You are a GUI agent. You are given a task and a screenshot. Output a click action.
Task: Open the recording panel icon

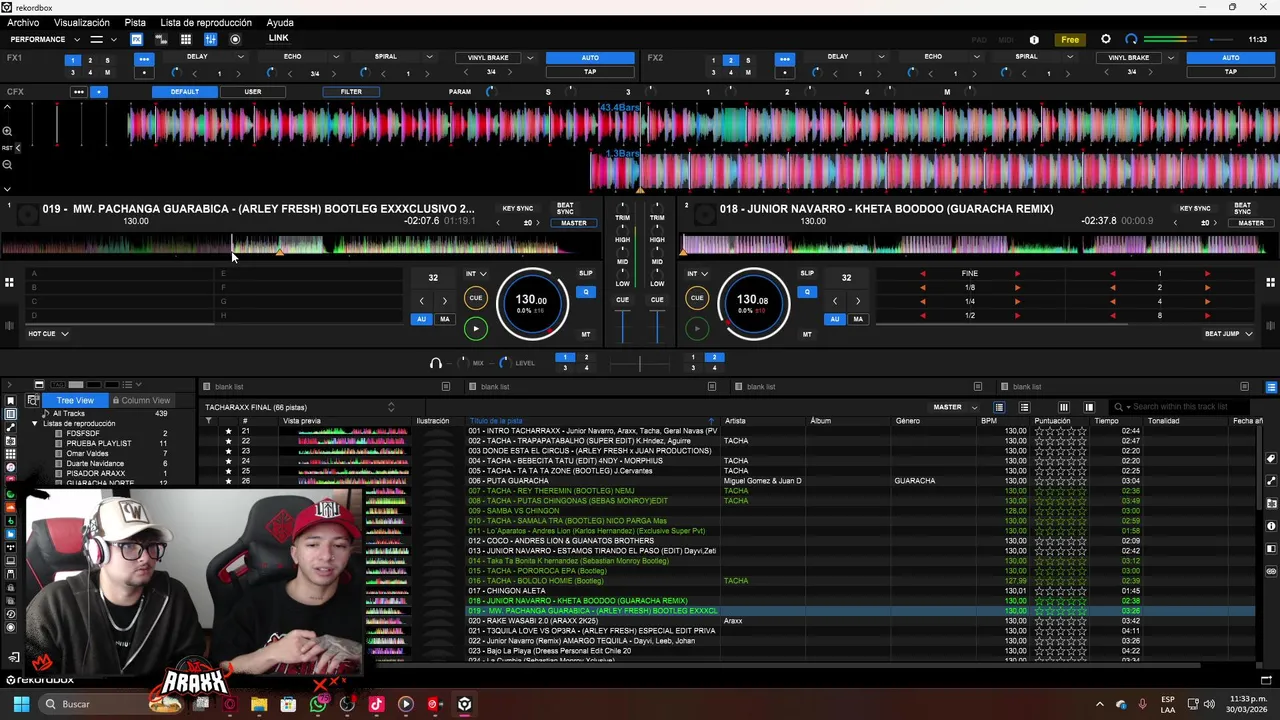coord(235,39)
